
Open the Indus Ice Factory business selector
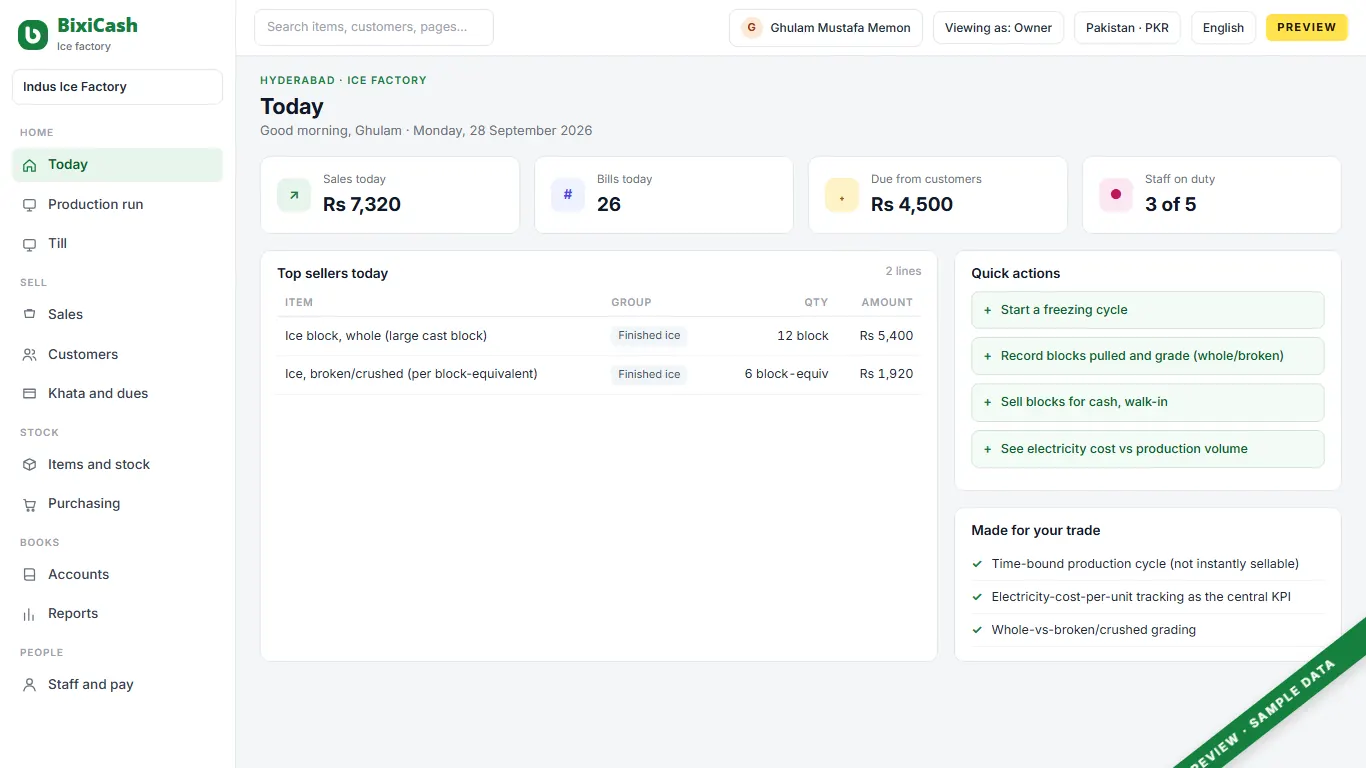click(117, 87)
